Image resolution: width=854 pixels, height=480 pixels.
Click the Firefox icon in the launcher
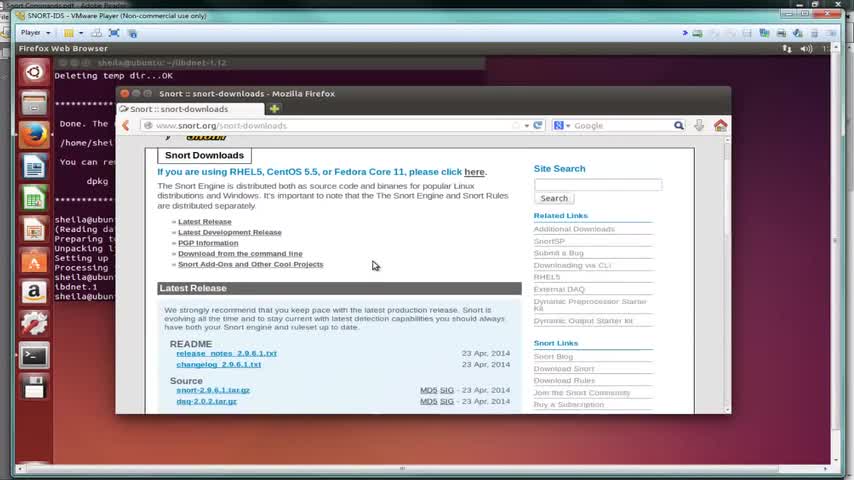point(34,135)
